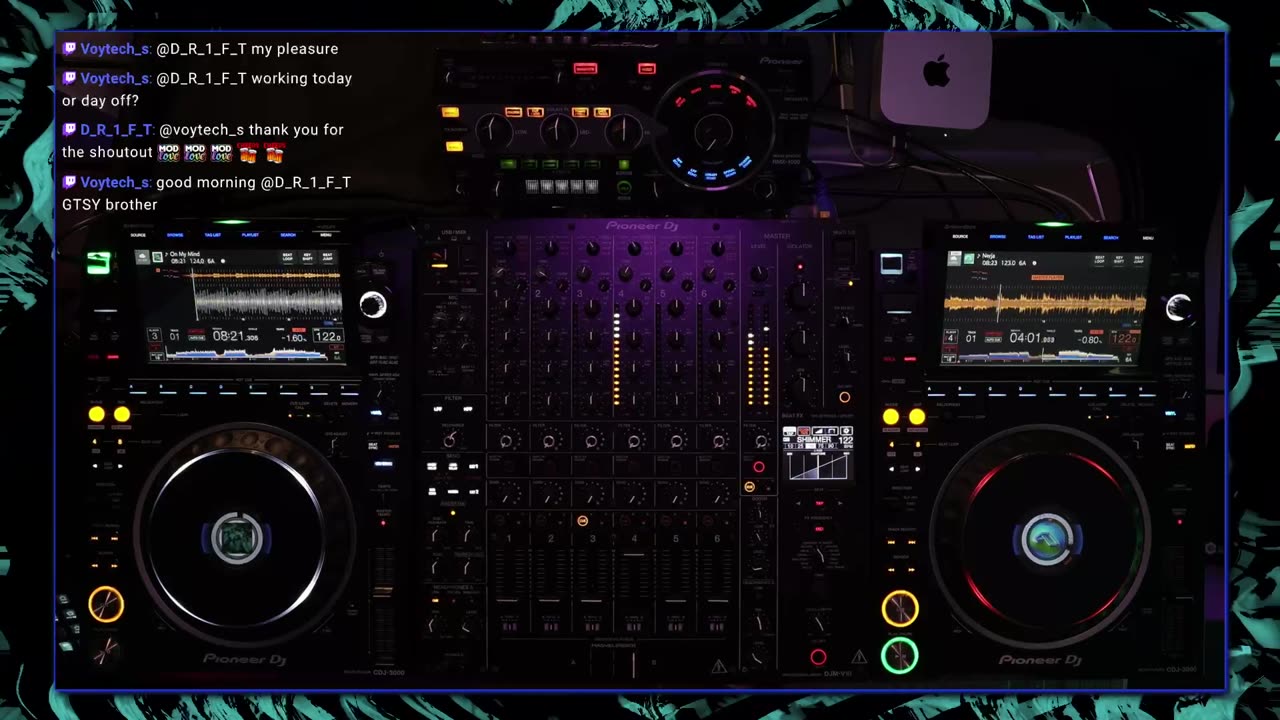
Task: Click the -0.80% tempo value
Action: [x=1092, y=339]
